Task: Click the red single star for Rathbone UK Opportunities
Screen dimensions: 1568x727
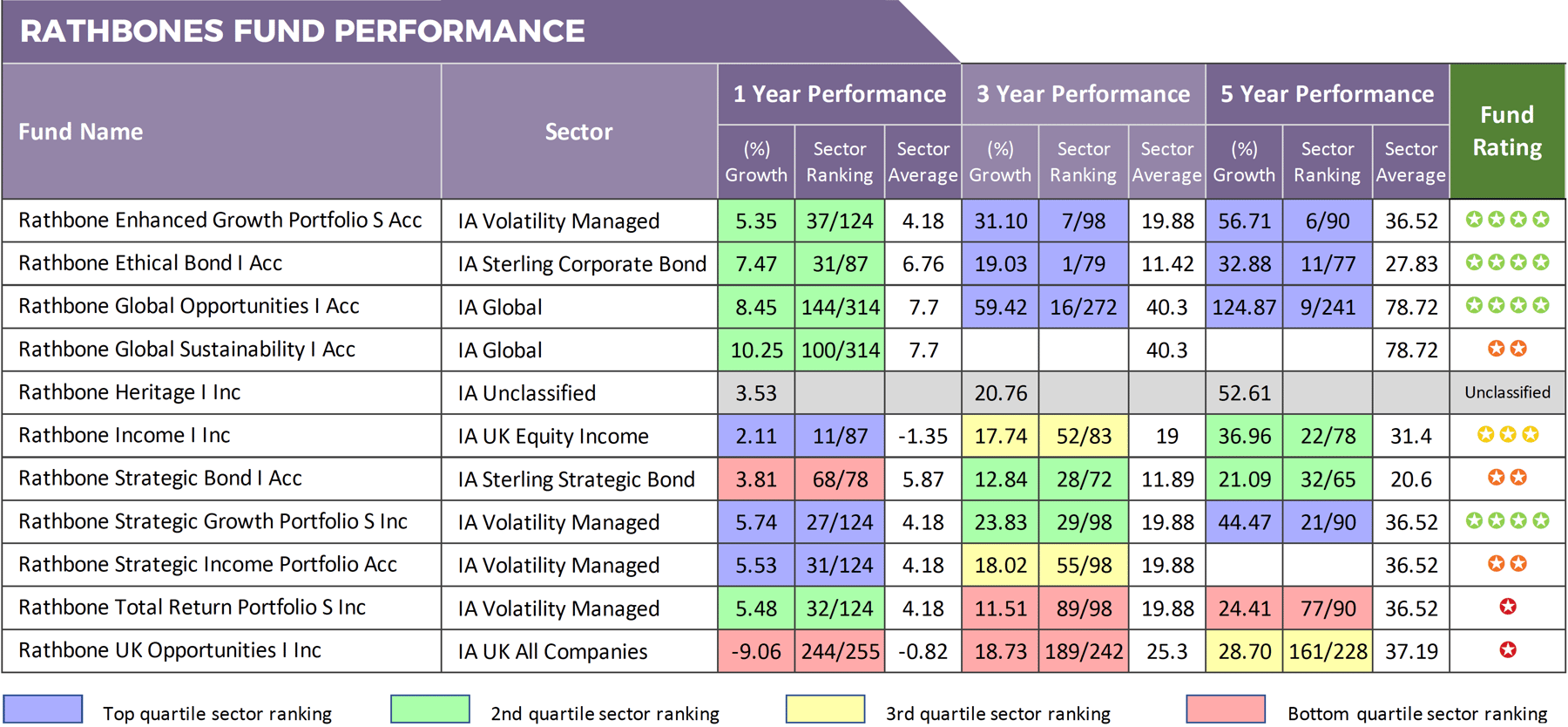Action: pos(1508,650)
